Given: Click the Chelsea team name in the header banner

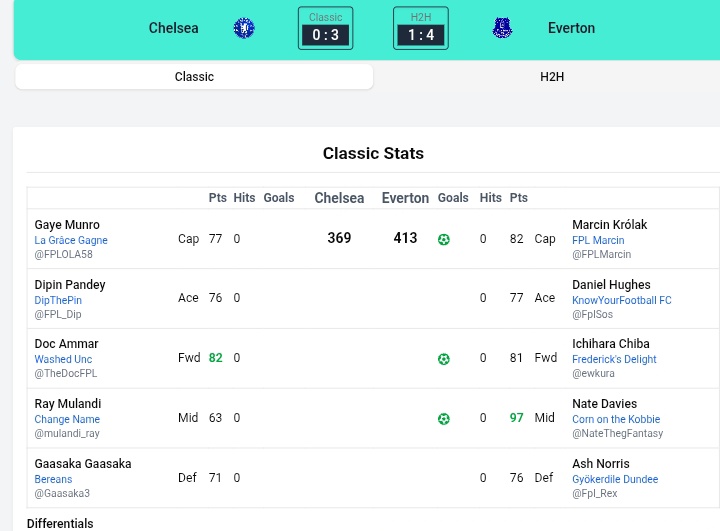Looking at the screenshot, I should [174, 28].
